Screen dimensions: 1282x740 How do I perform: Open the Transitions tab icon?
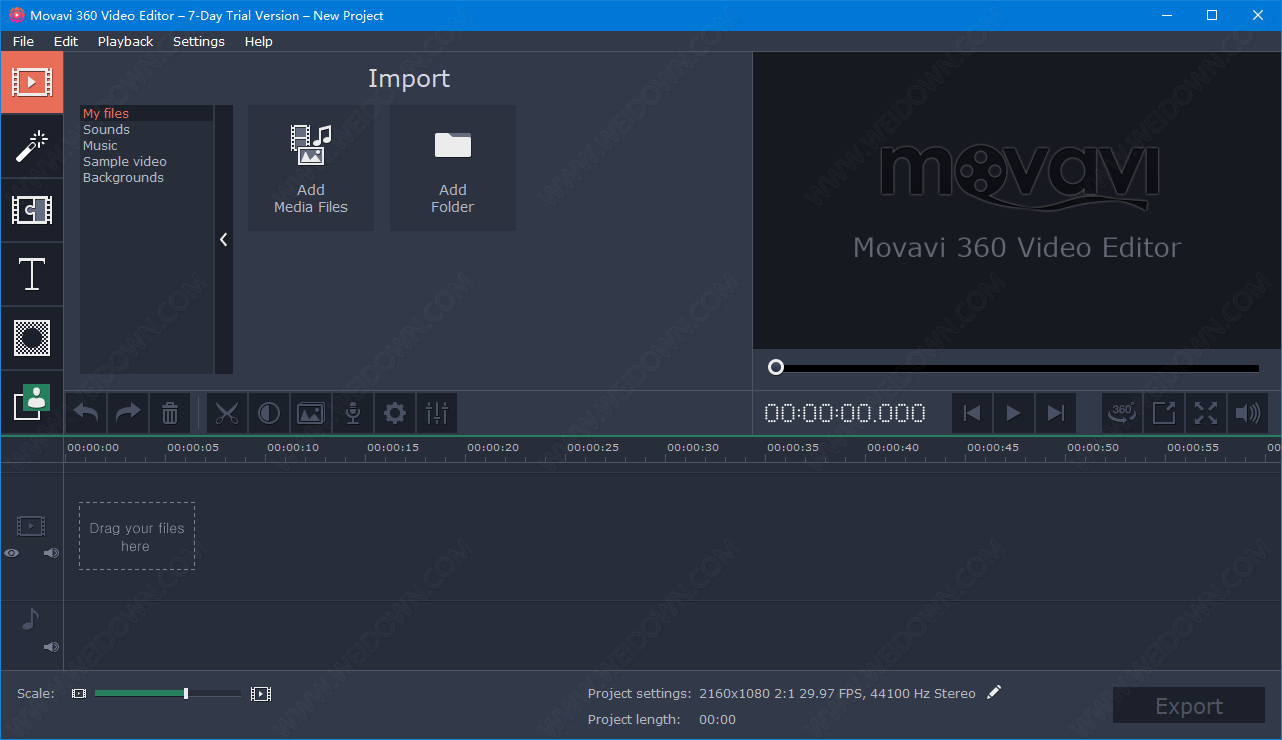point(31,210)
